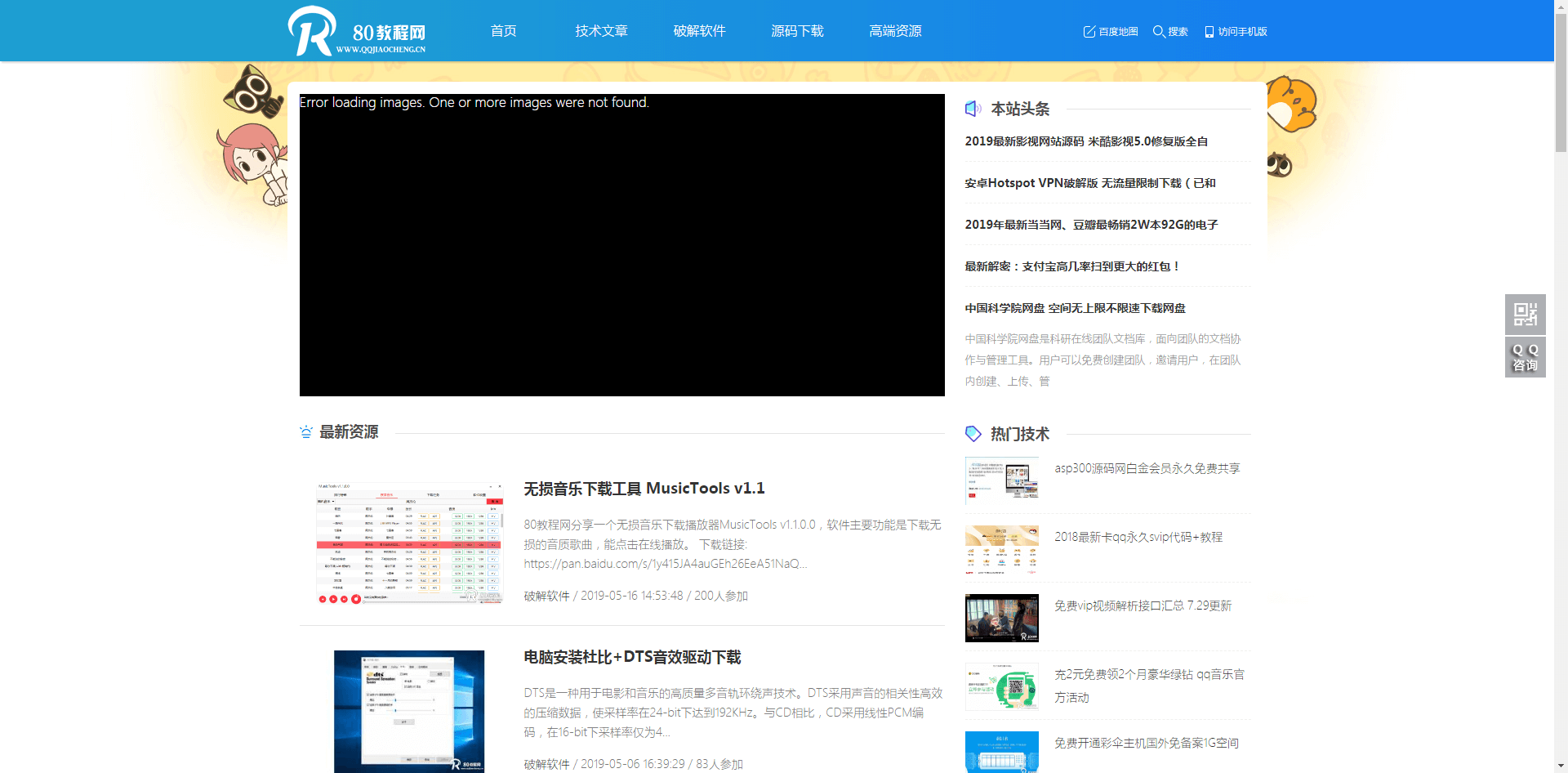Click the 80教程网 site logo
The height and width of the screenshot is (773, 1568).
[357, 32]
